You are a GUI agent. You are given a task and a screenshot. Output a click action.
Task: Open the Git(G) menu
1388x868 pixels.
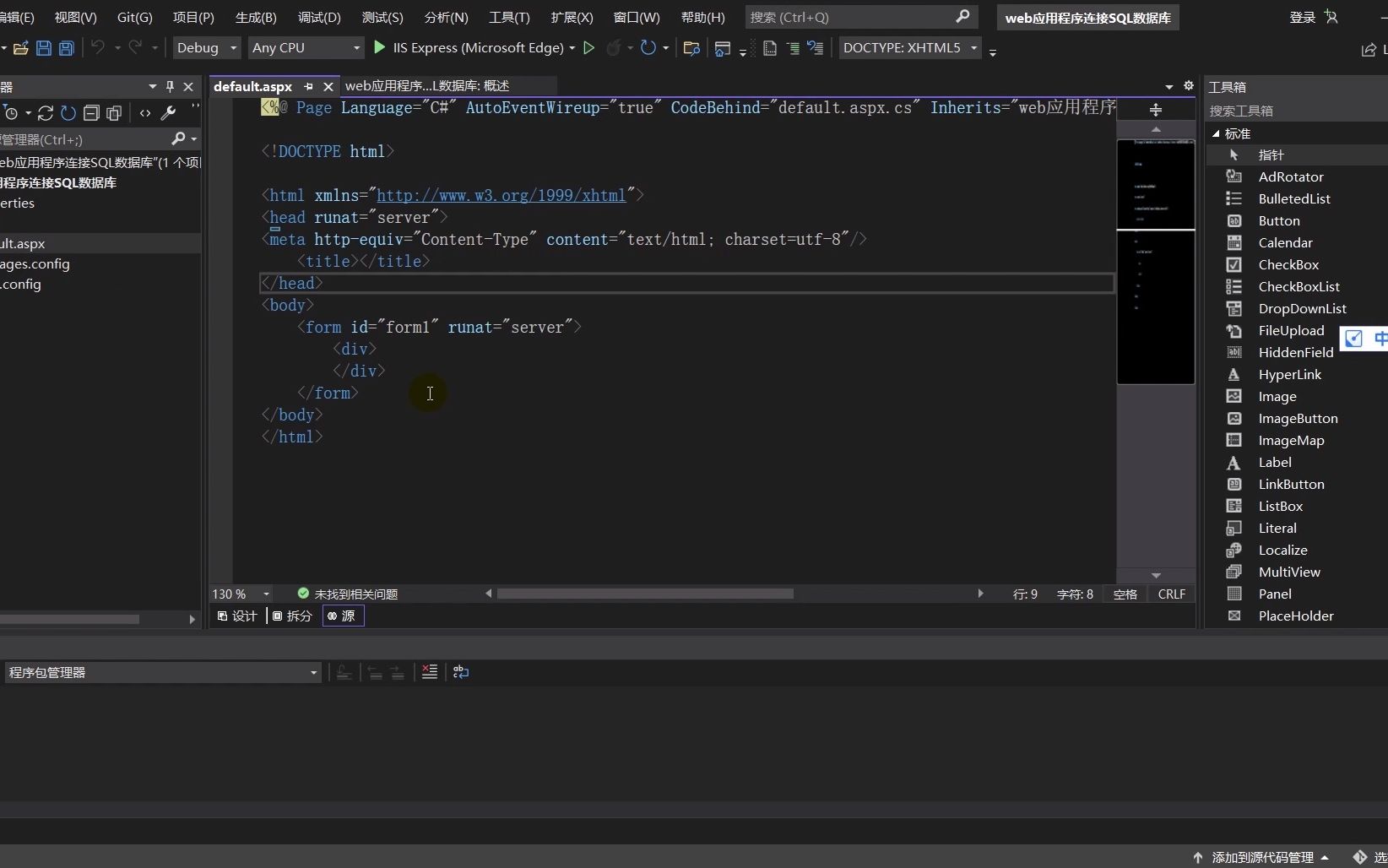click(x=135, y=17)
